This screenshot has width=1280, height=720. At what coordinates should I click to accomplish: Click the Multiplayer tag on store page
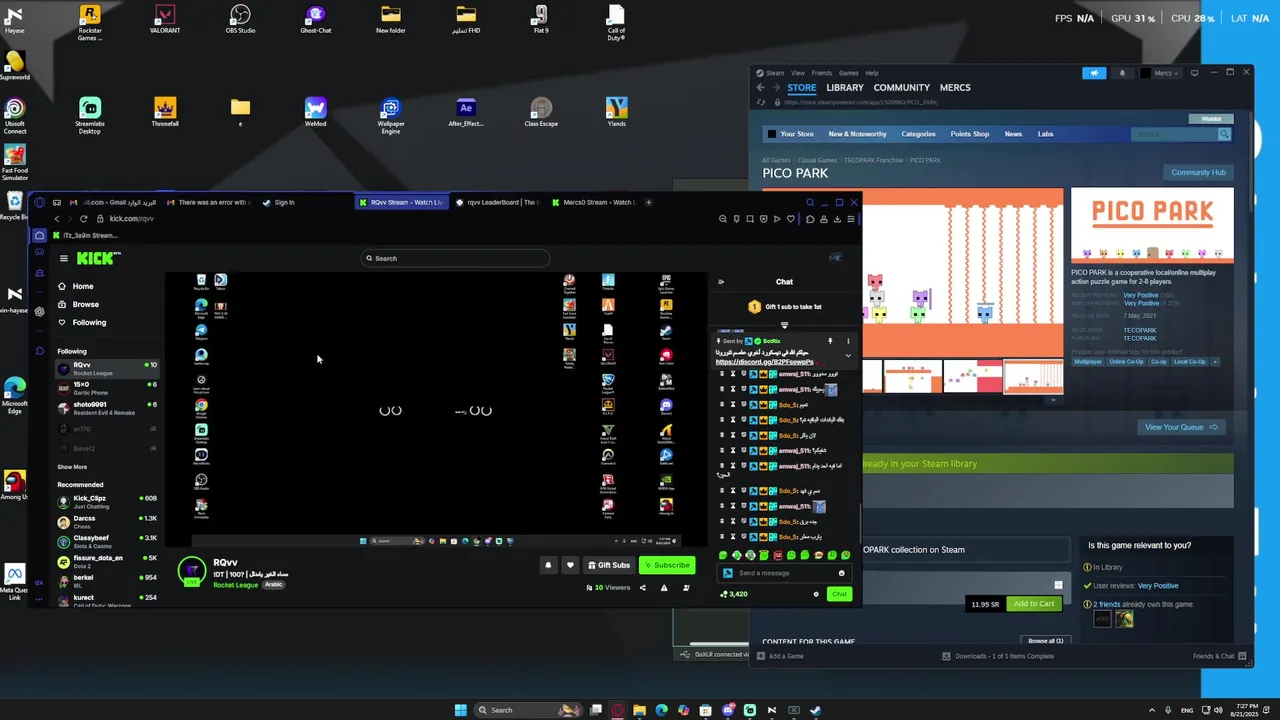[x=1087, y=362]
